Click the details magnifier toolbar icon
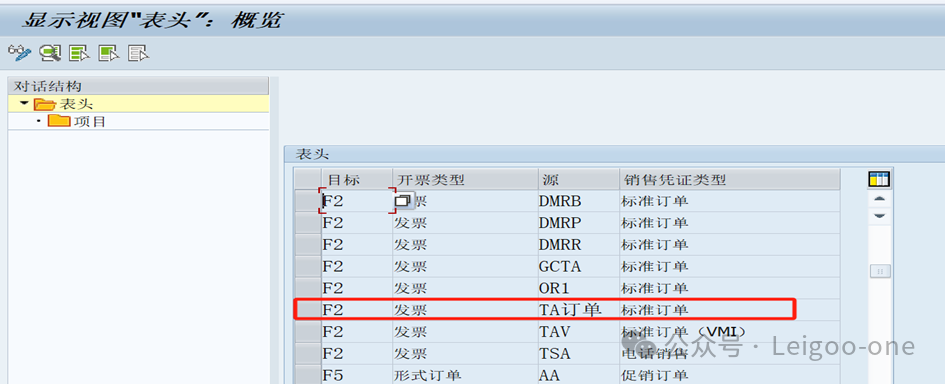The image size is (945, 384). click(50, 53)
